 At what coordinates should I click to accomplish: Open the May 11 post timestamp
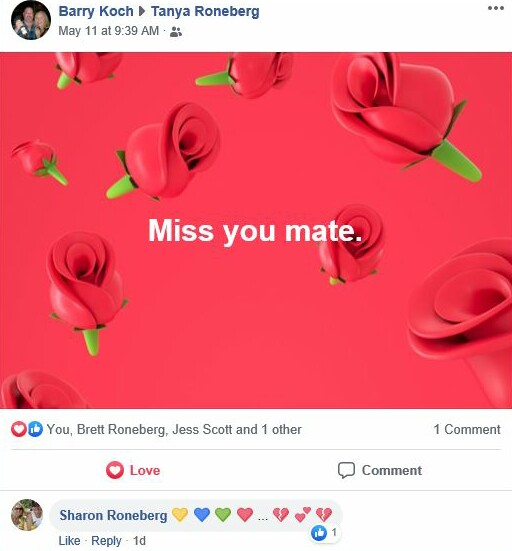(109, 31)
